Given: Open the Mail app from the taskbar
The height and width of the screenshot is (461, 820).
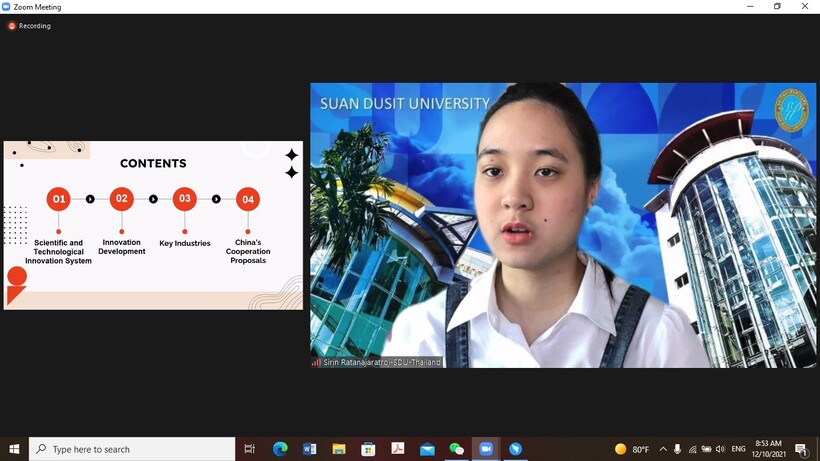Looking at the screenshot, I should 427,449.
